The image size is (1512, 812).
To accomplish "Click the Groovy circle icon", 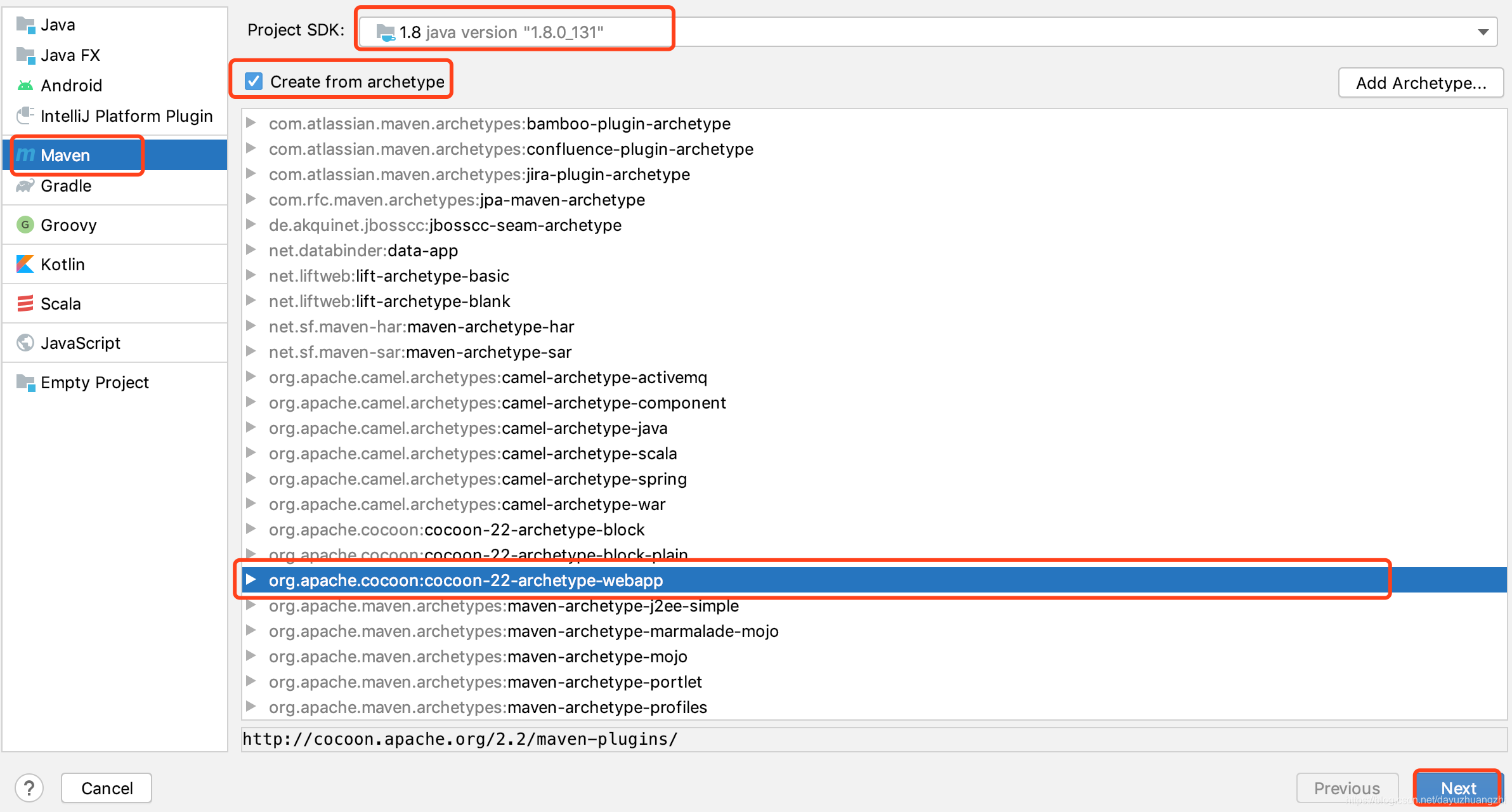I will pyautogui.click(x=25, y=225).
